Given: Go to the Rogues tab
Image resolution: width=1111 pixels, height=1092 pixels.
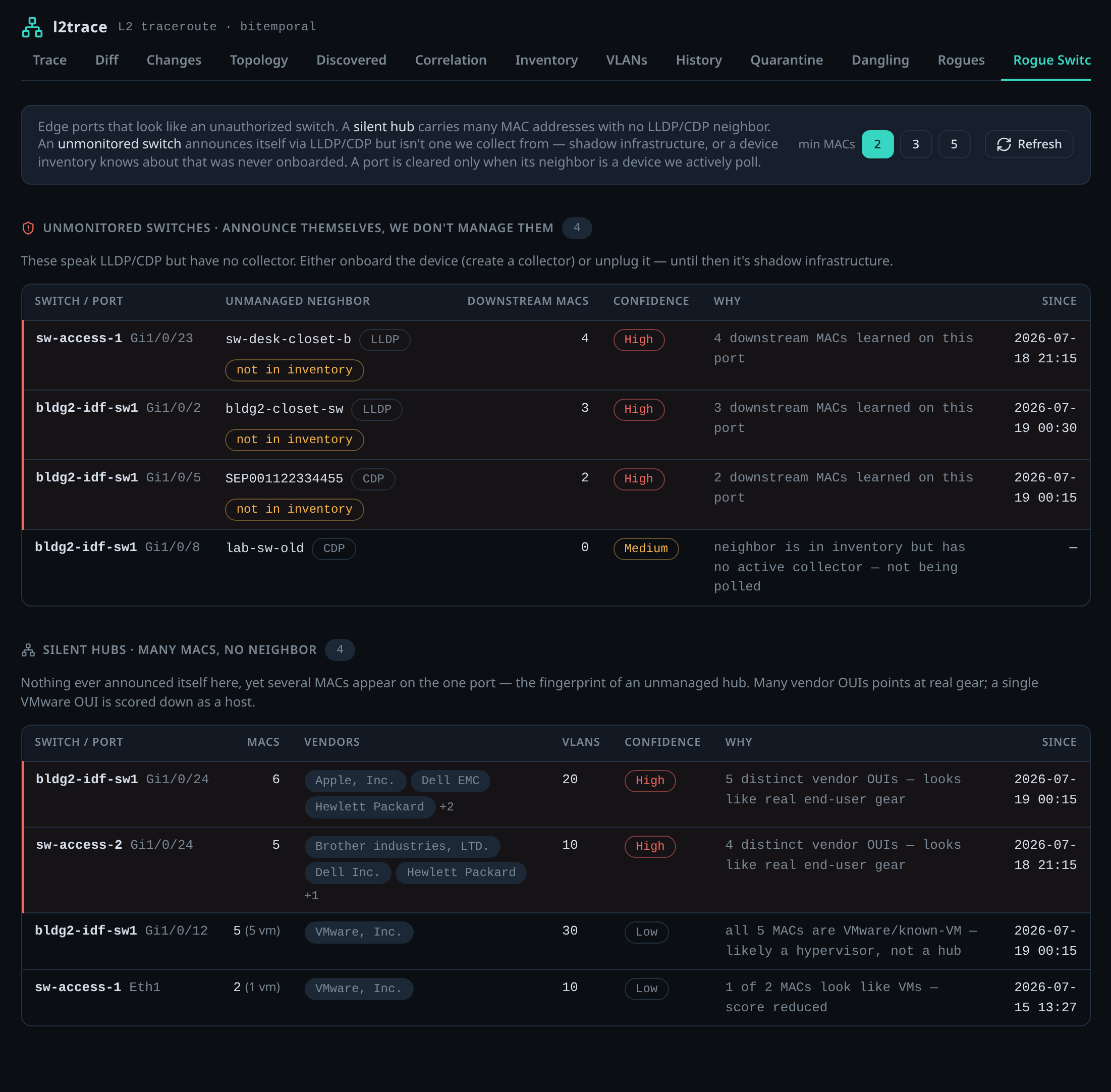Looking at the screenshot, I should point(961,60).
